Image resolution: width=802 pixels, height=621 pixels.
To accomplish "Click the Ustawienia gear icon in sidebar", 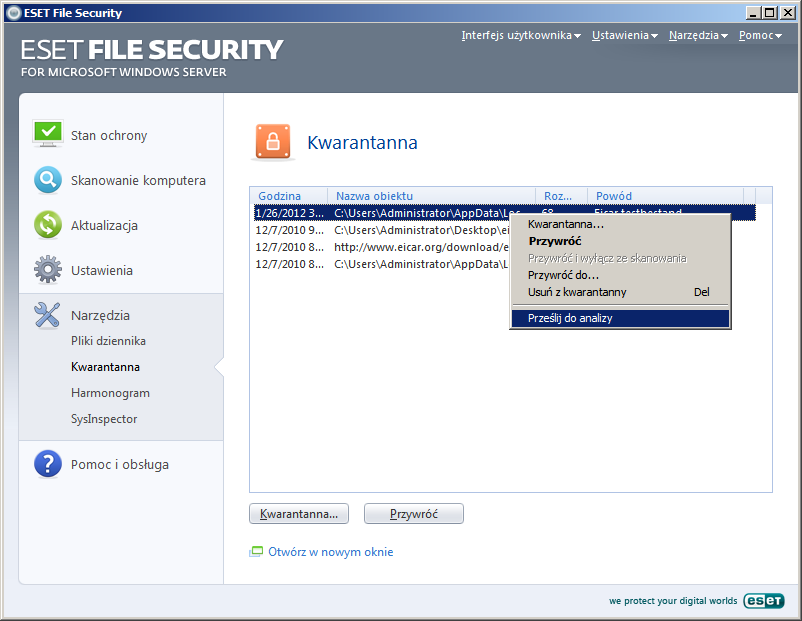I will (48, 270).
